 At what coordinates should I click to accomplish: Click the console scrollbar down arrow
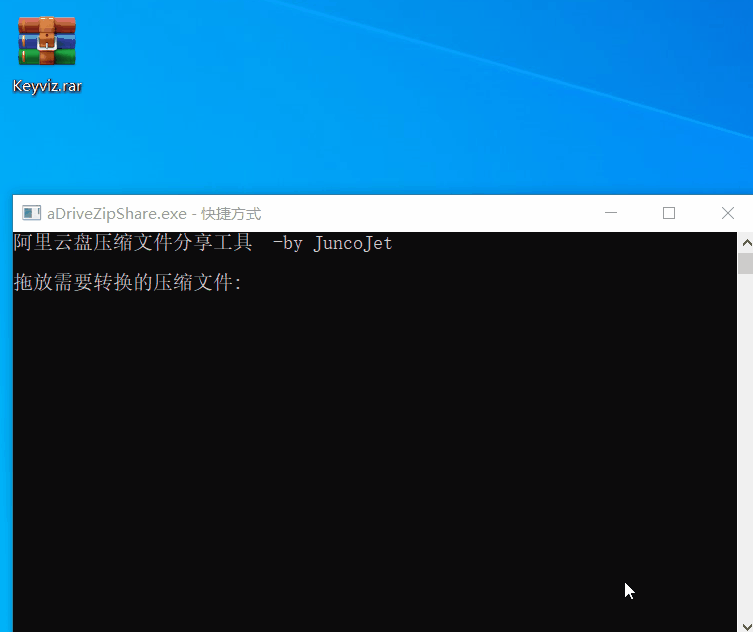tap(745, 625)
